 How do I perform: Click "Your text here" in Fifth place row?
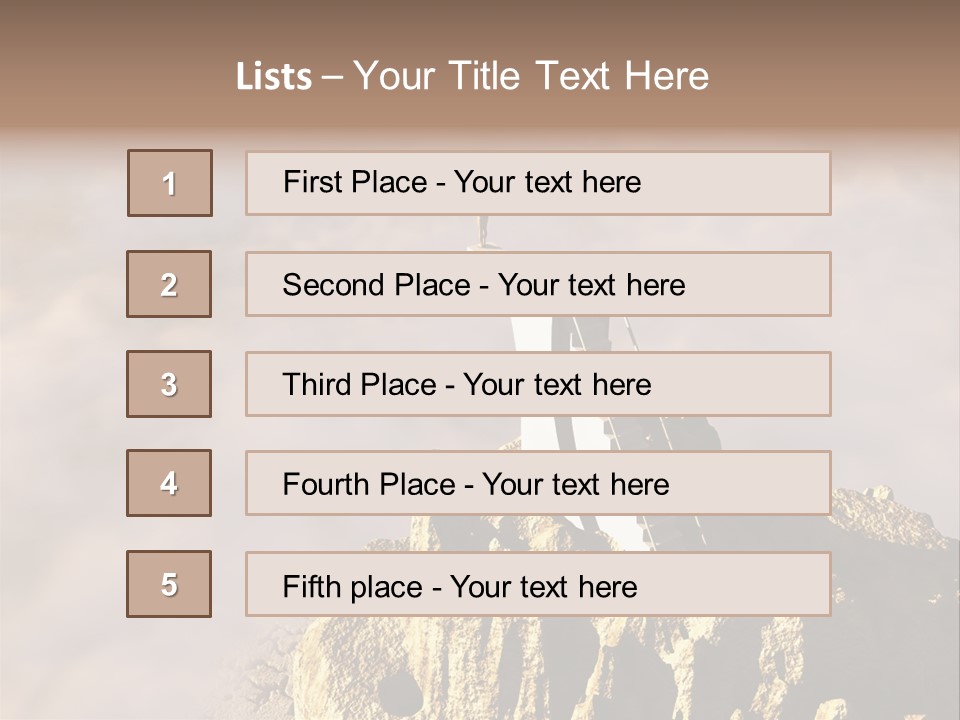pos(543,586)
